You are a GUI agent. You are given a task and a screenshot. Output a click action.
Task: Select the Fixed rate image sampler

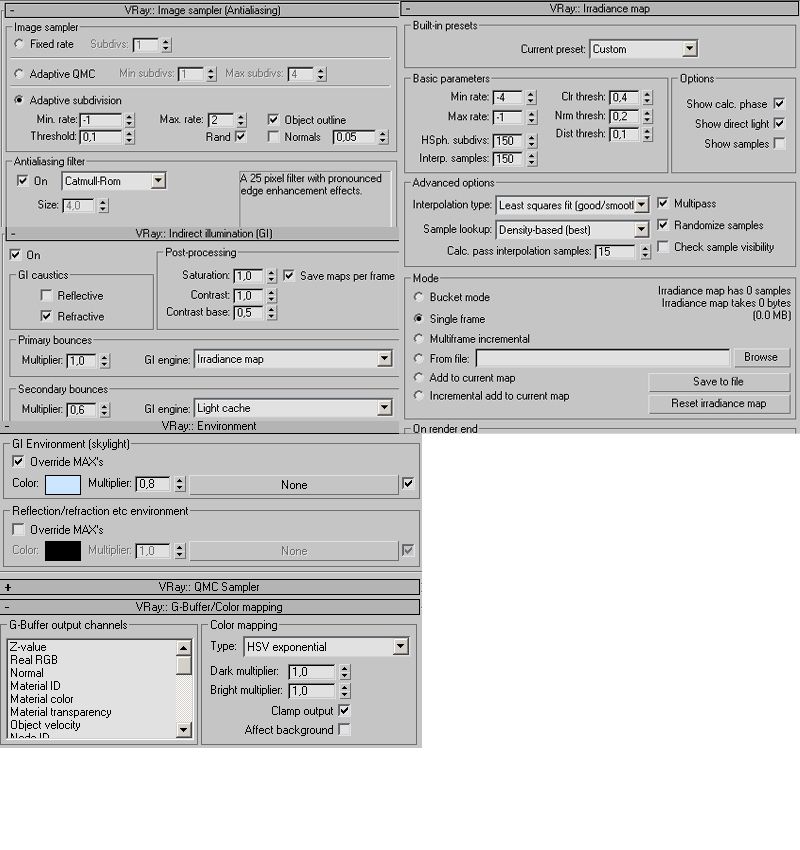click(x=20, y=44)
